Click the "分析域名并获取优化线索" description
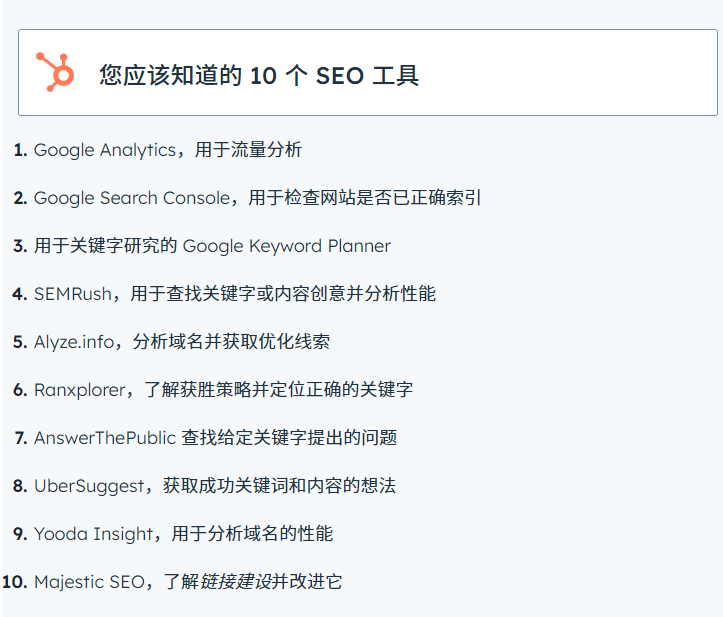The image size is (723, 617). 230,342
